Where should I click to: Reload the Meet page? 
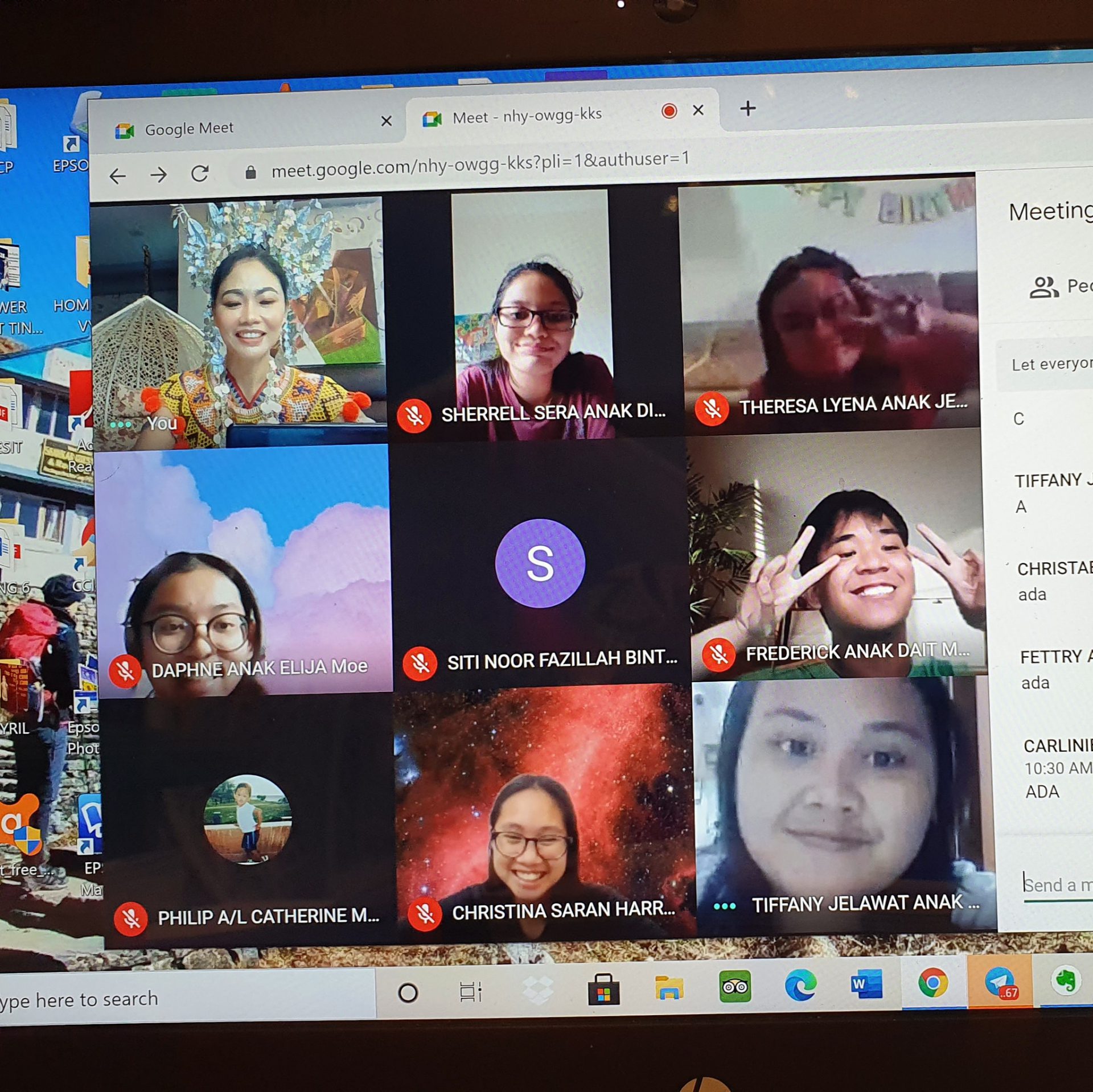click(x=200, y=173)
